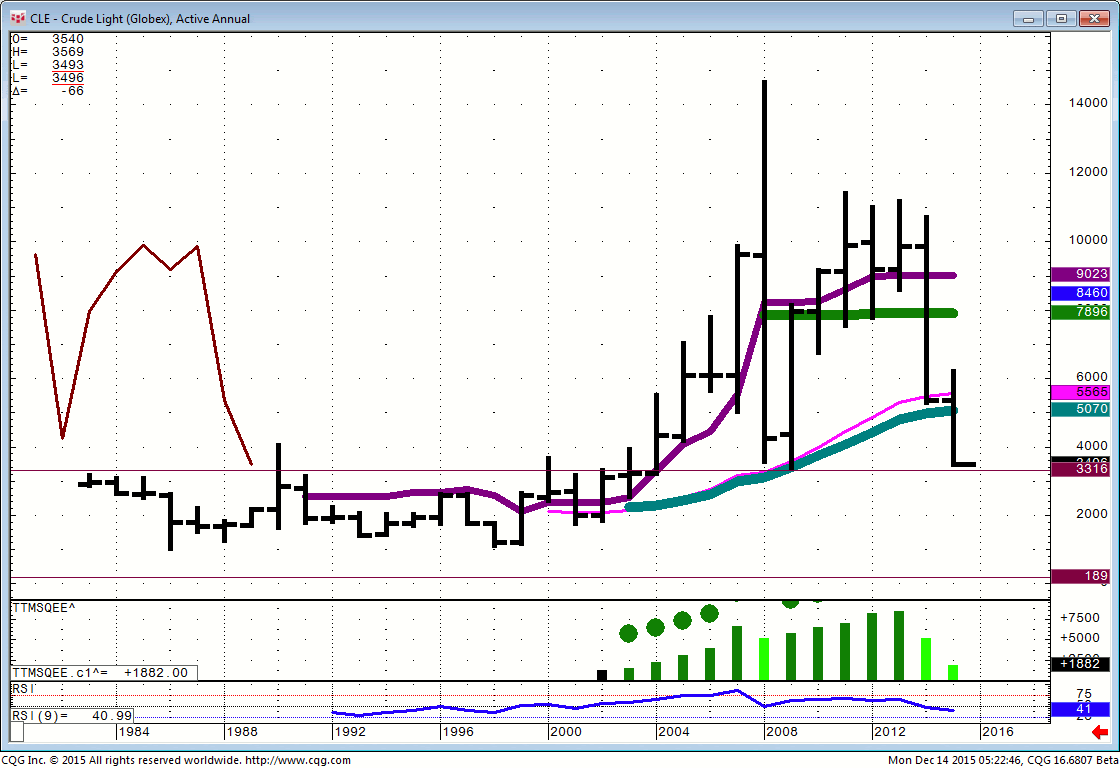Click the 6000 price axis label
This screenshot has width=1120, height=768.
[1091, 376]
